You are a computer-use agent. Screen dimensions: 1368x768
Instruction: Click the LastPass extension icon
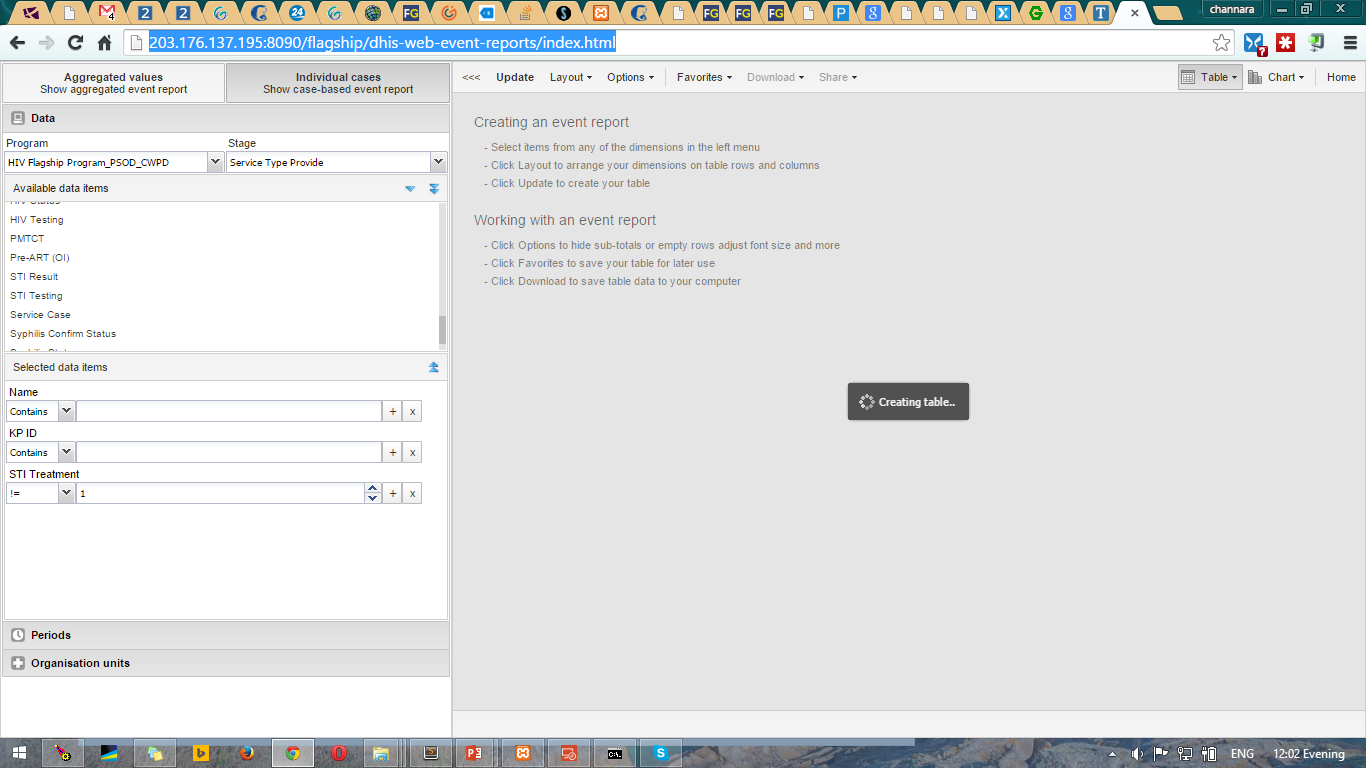(x=1285, y=43)
